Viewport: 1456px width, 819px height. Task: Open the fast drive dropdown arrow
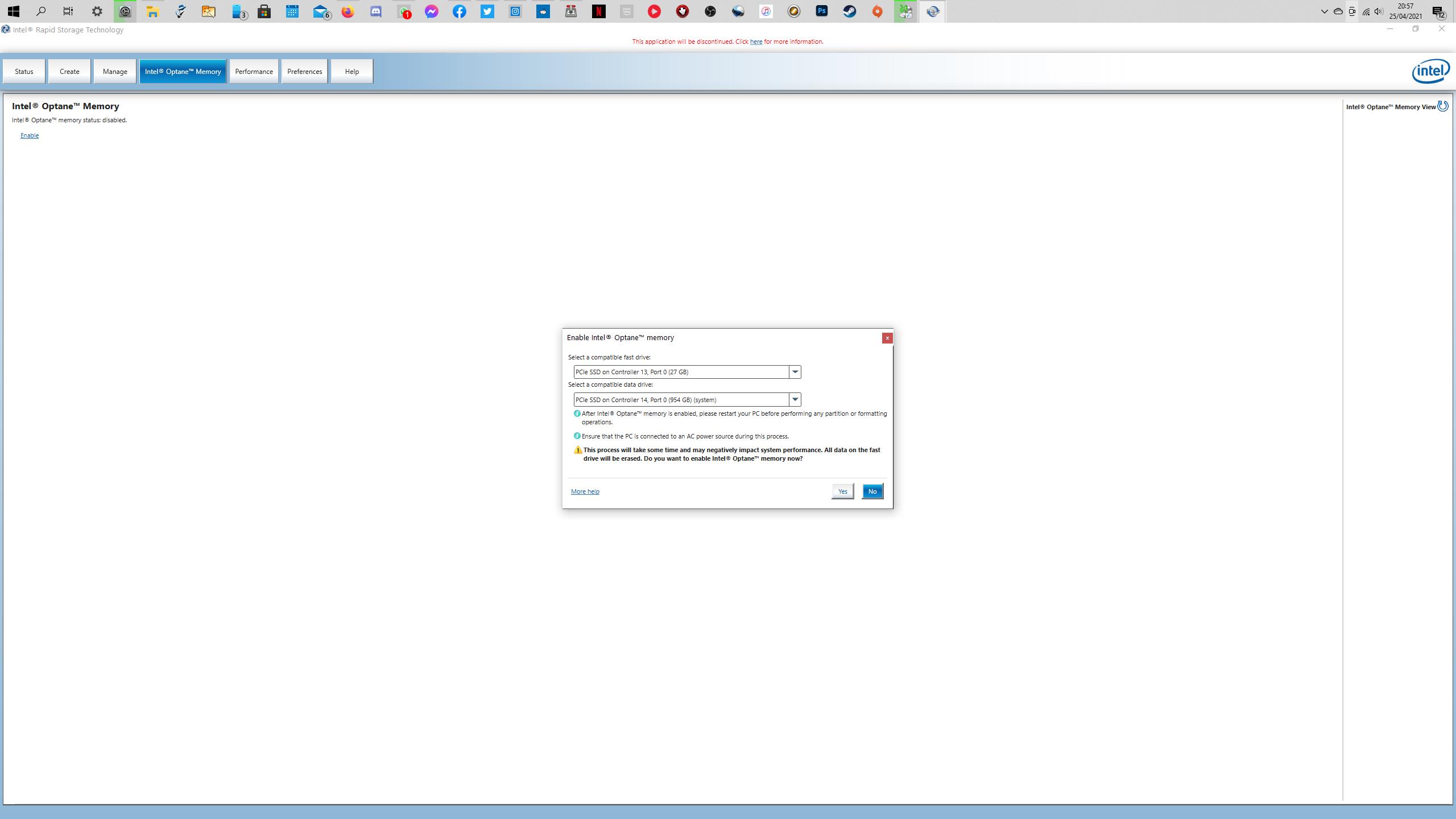point(795,372)
